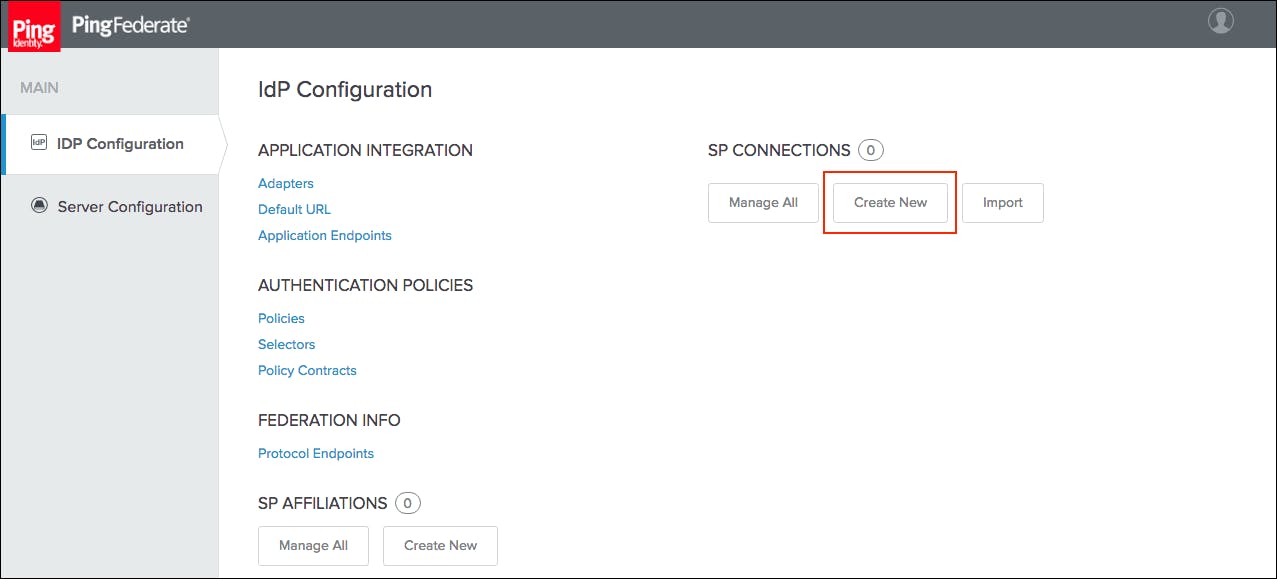Image resolution: width=1277 pixels, height=579 pixels.
Task: Open Policy Contracts link
Action: pos(307,371)
